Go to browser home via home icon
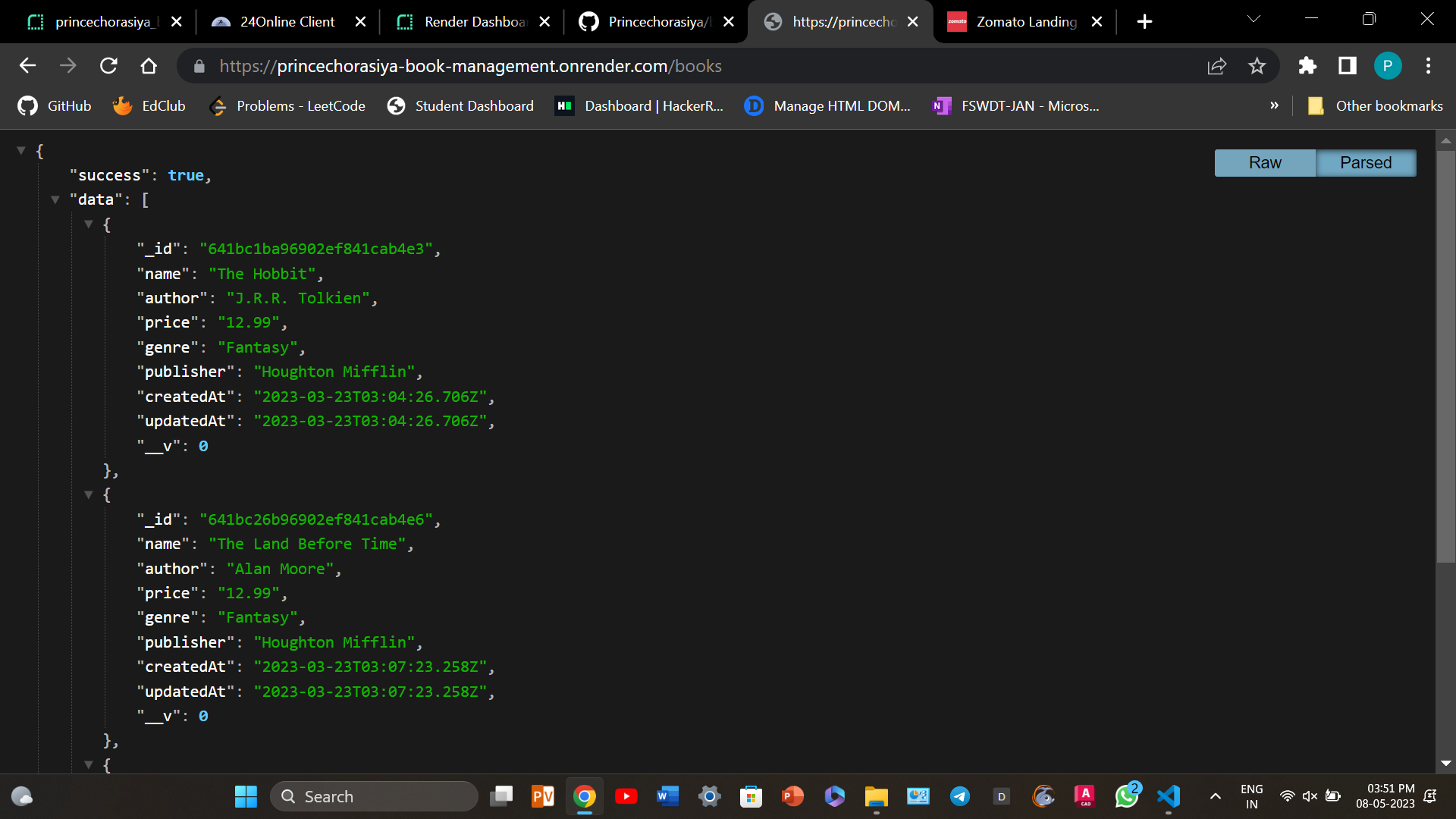Screen dimensions: 1456x819 (149, 66)
